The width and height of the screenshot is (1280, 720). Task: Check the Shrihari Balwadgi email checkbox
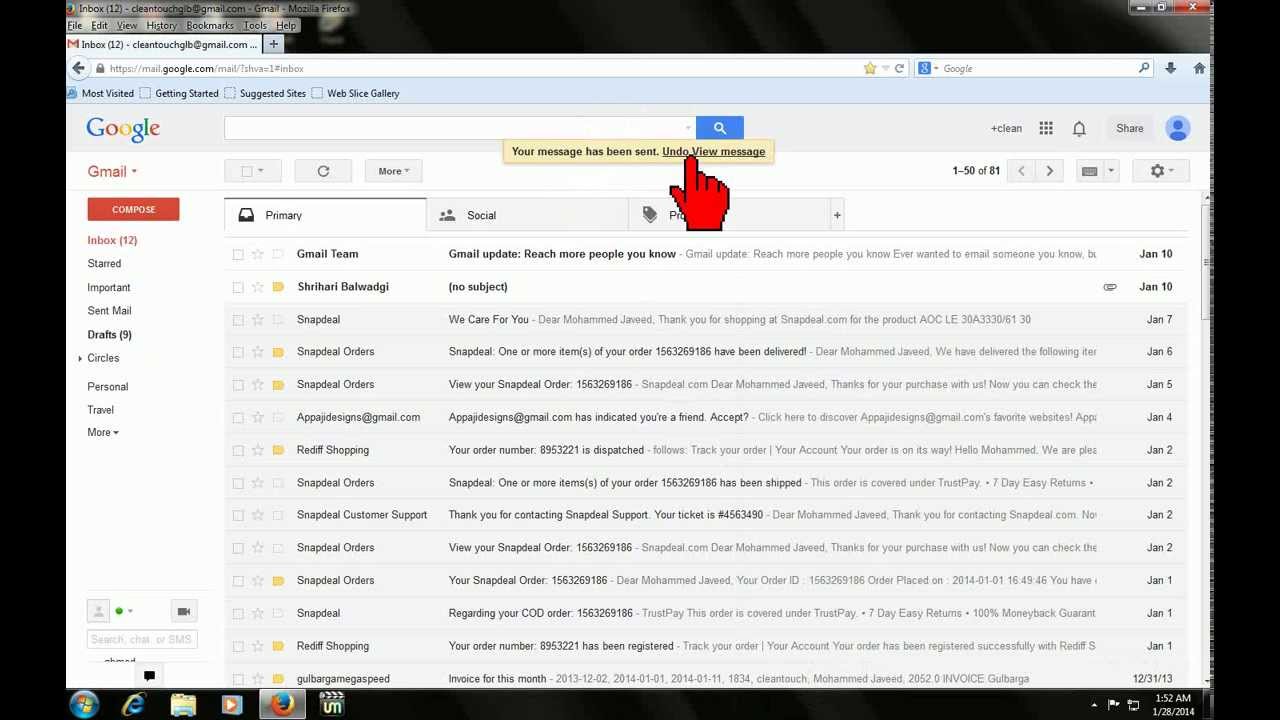238,287
